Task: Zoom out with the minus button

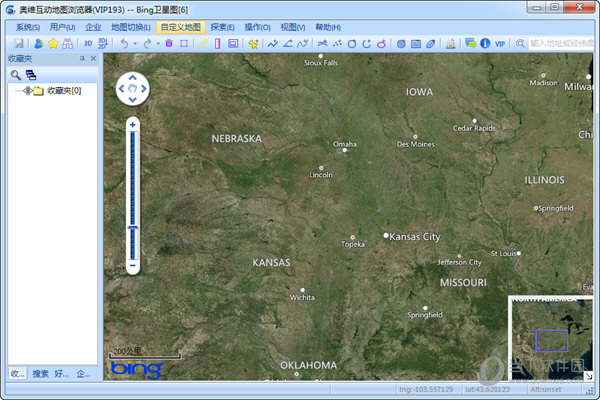Action: [132, 265]
